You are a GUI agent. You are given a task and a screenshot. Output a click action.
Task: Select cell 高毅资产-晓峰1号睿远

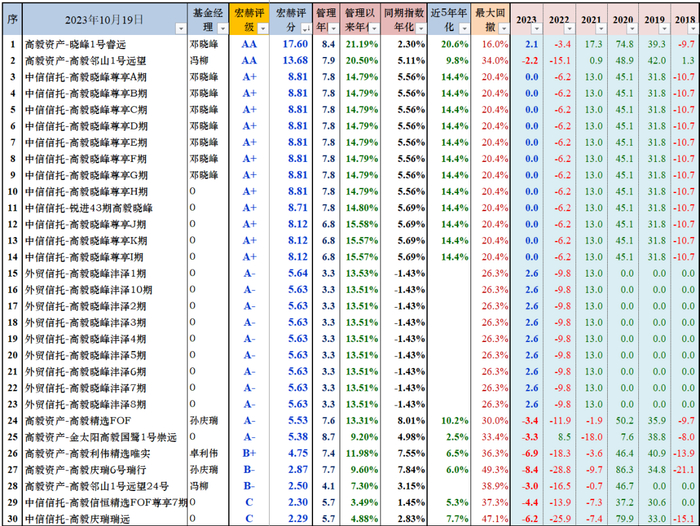[x=105, y=45]
